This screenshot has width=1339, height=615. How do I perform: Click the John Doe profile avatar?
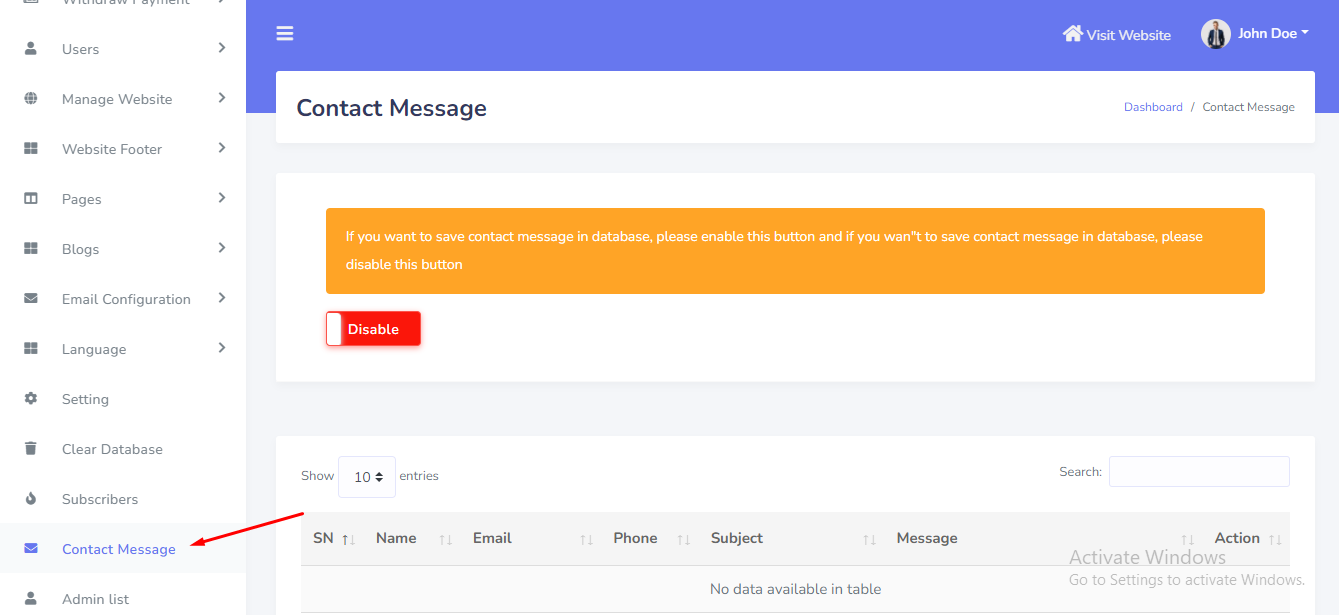pos(1215,34)
